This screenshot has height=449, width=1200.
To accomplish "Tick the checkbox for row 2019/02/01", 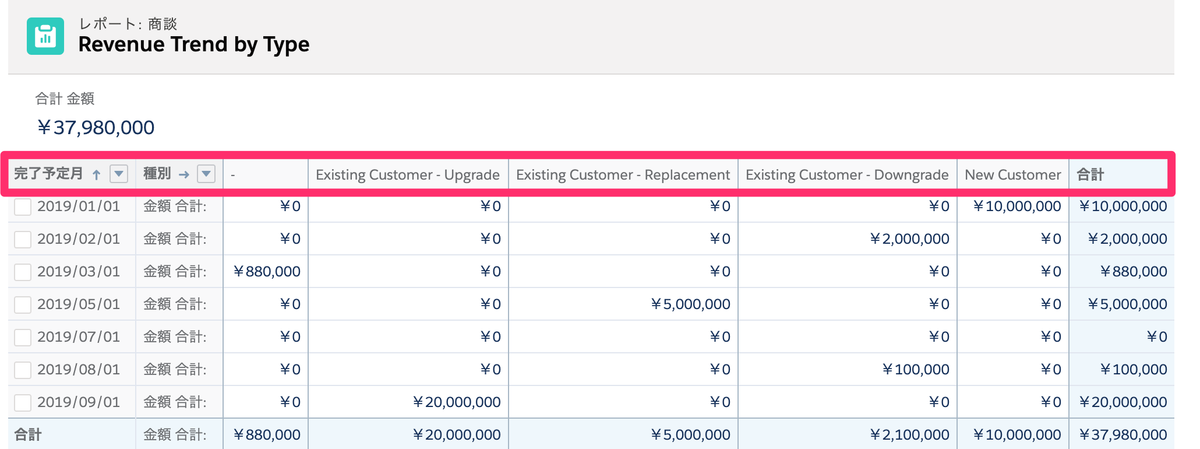I will click(x=23, y=239).
